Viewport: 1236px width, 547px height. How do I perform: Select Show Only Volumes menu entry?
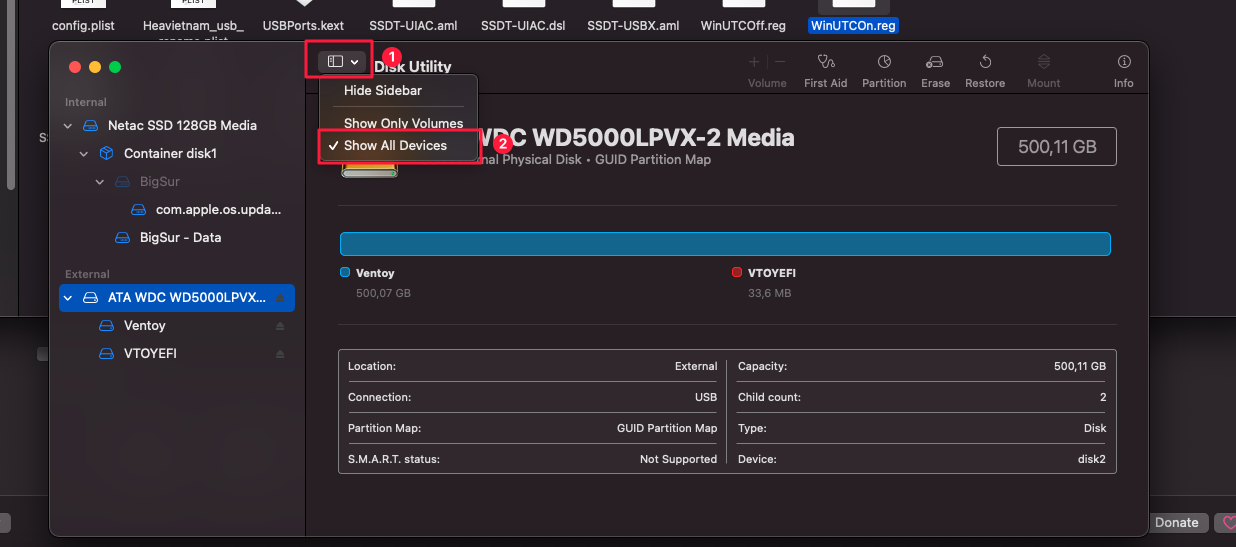pos(404,123)
